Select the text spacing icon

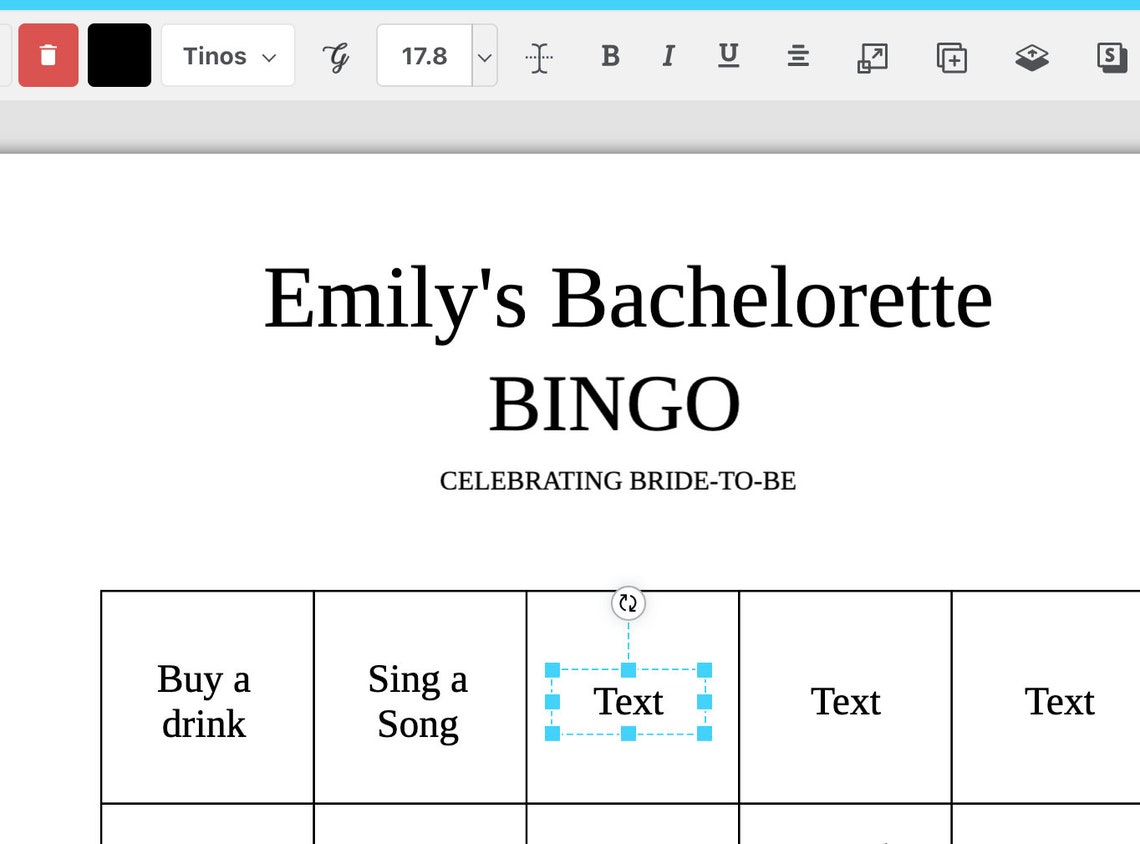pos(538,57)
